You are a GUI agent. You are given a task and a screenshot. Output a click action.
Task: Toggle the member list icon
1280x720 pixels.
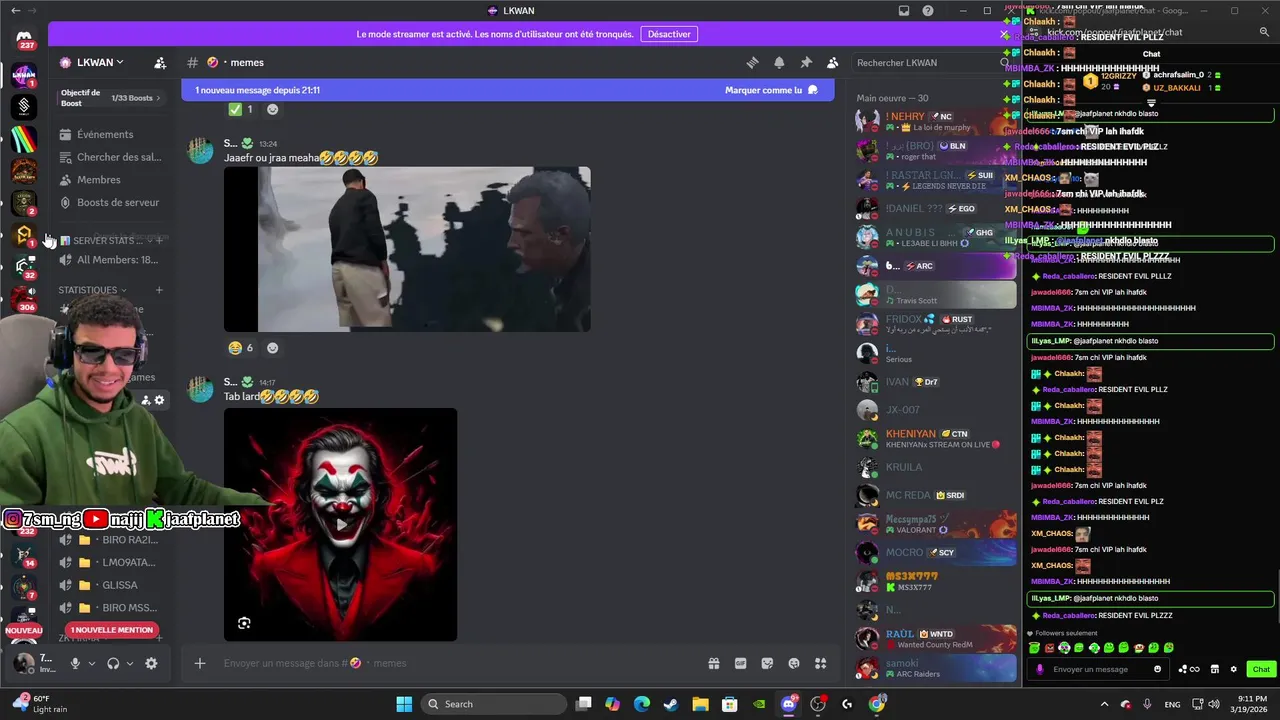(832, 62)
